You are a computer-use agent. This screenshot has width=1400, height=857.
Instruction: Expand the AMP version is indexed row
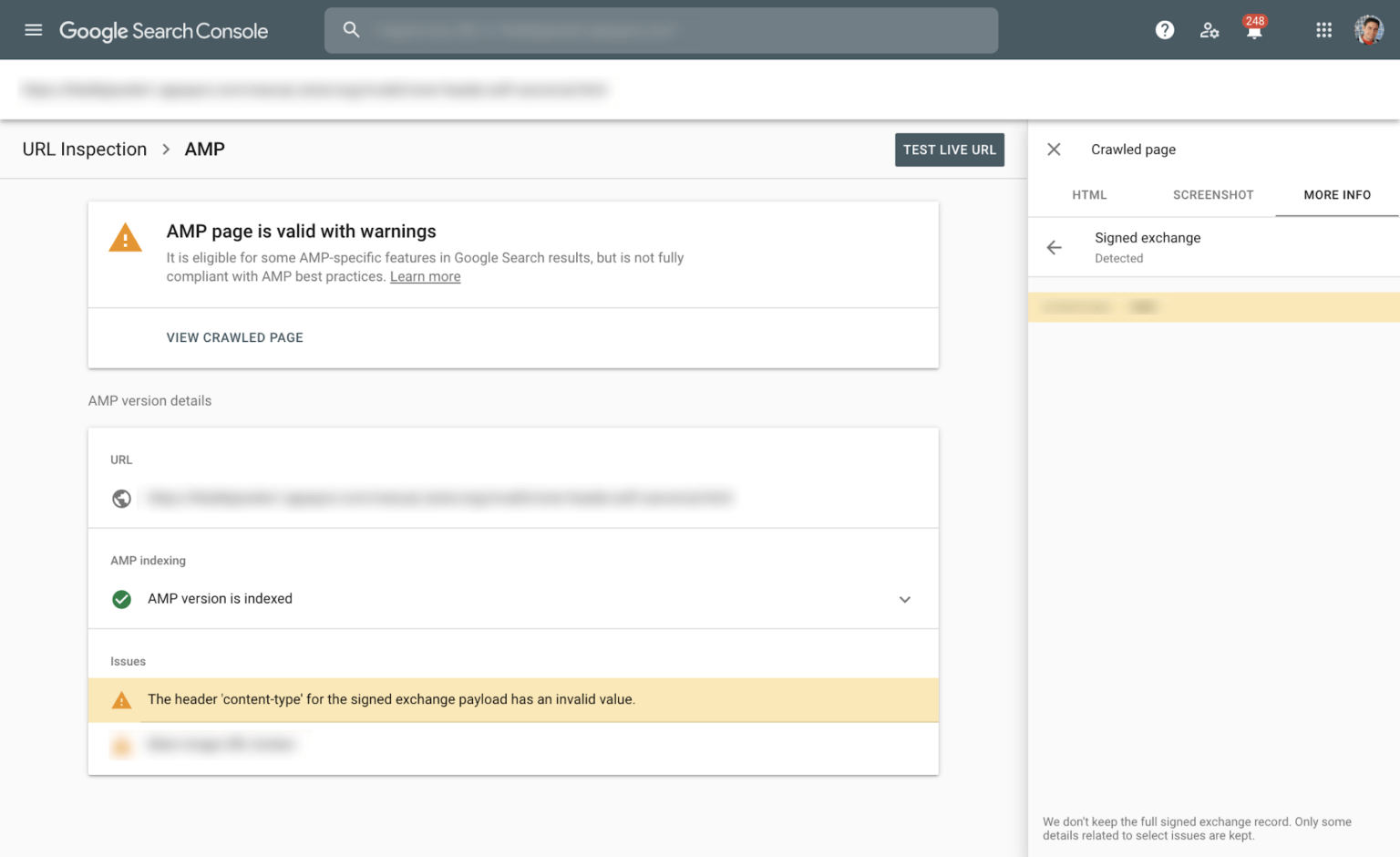point(904,599)
